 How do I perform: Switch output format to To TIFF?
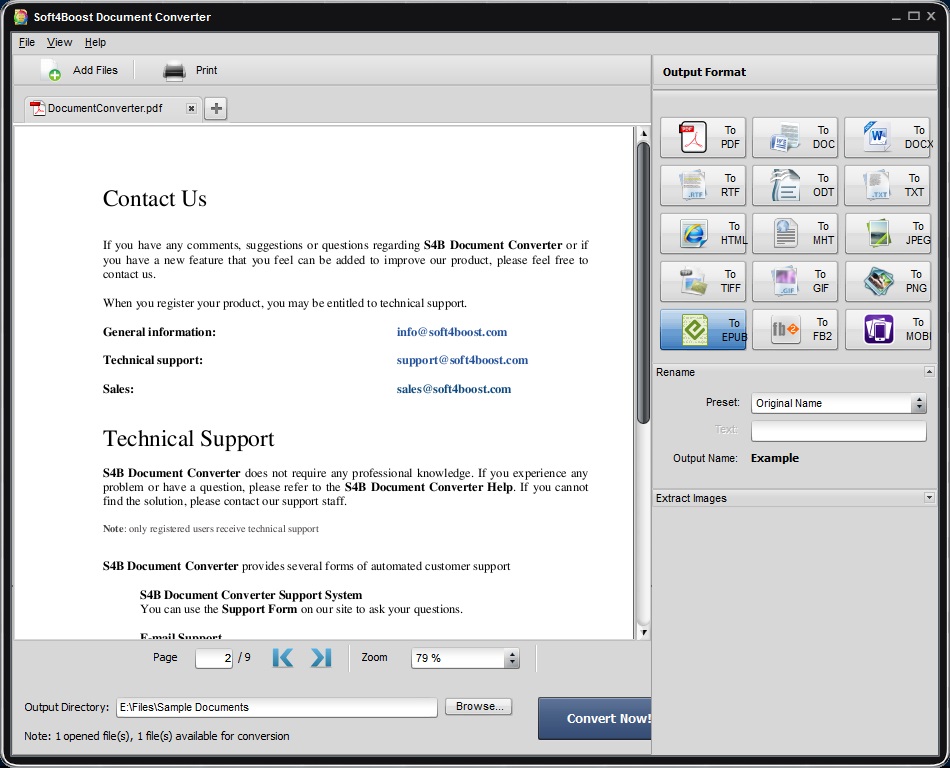[702, 281]
